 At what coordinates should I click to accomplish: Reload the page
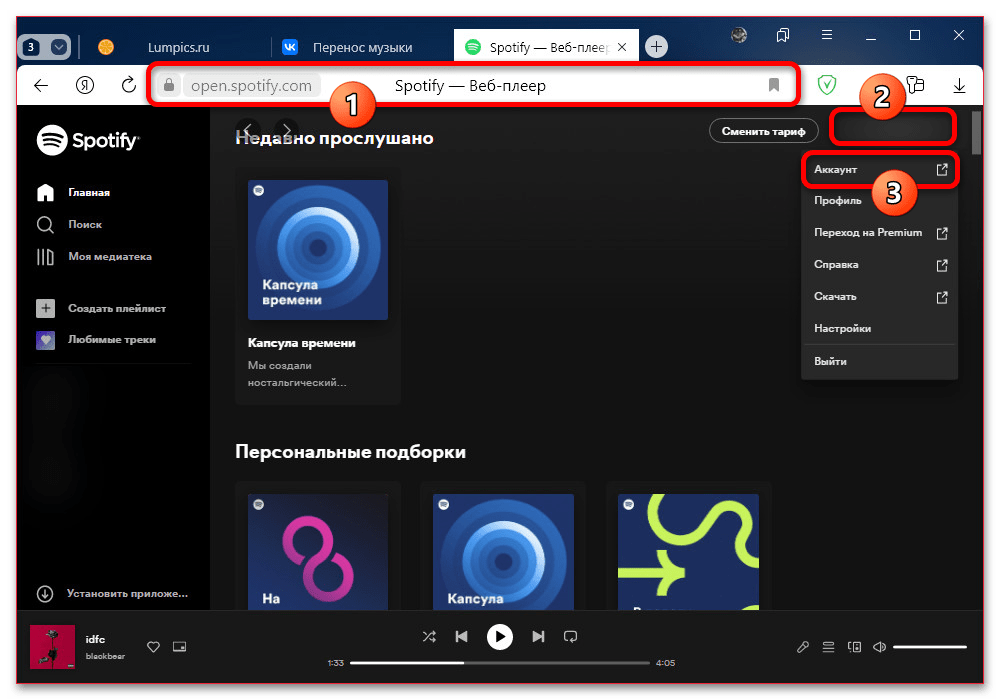pyautogui.click(x=129, y=85)
